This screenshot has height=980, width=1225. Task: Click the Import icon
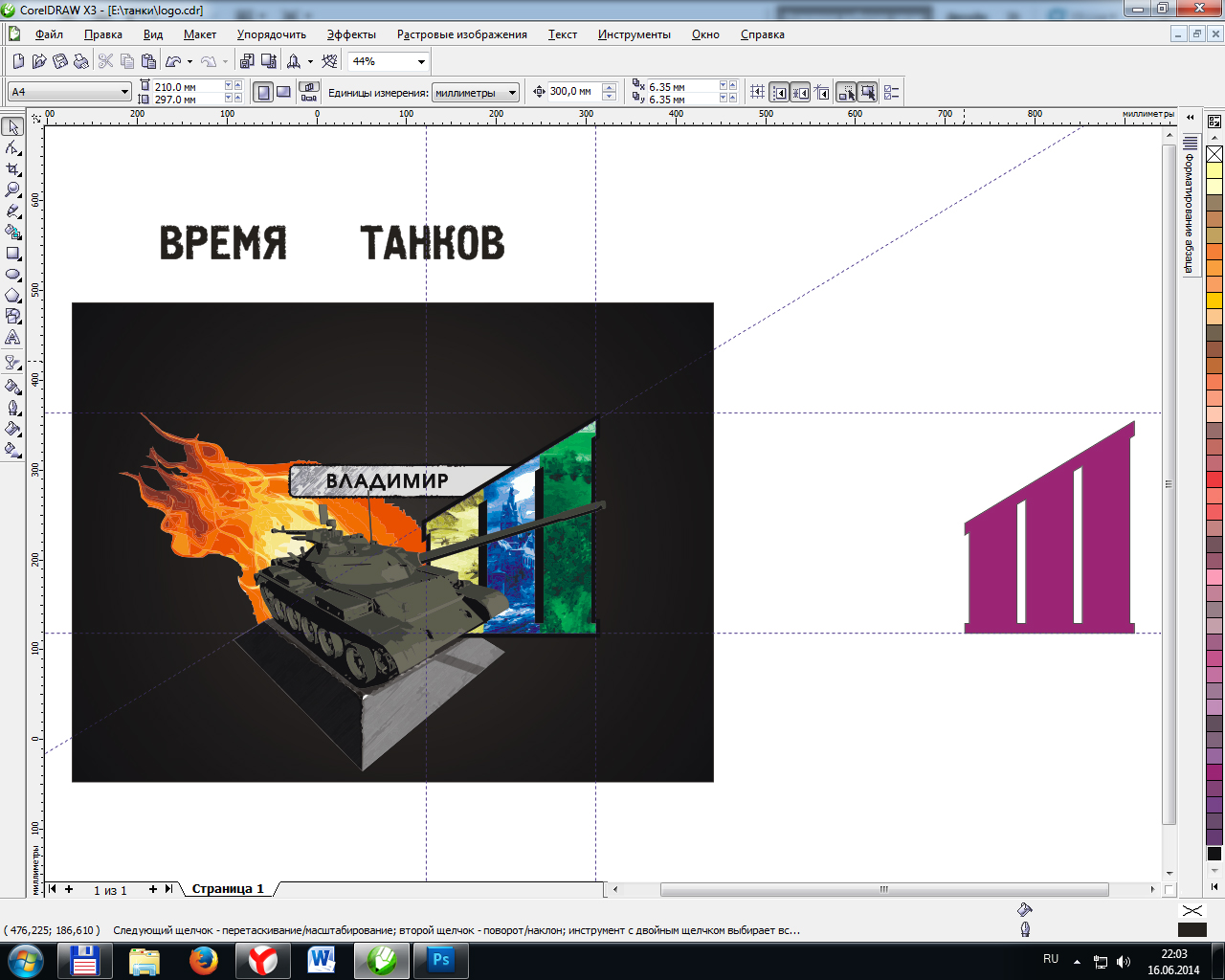pos(247,61)
